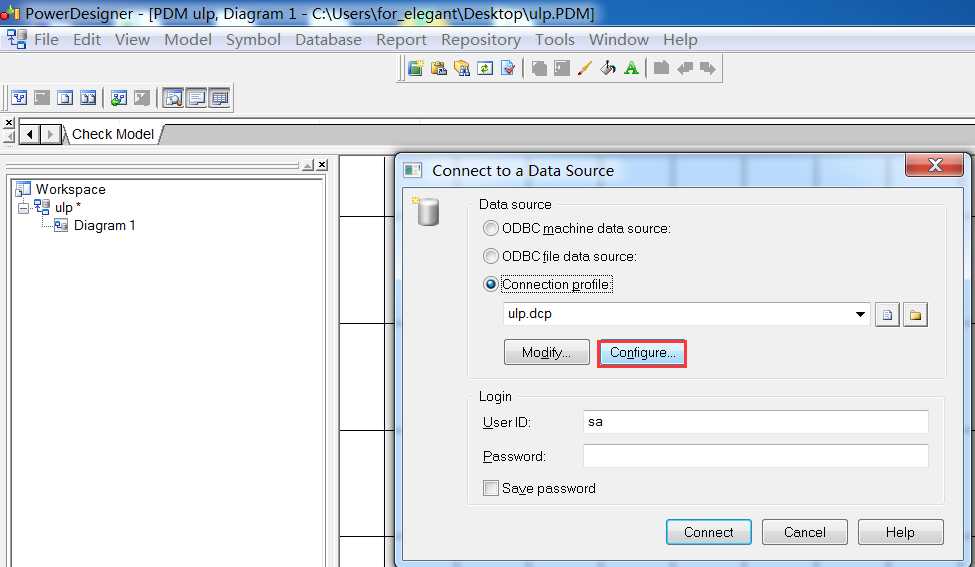The width and height of the screenshot is (975, 567).
Task: Click the blue hierarchy diagram window icon
Action: click(19, 98)
